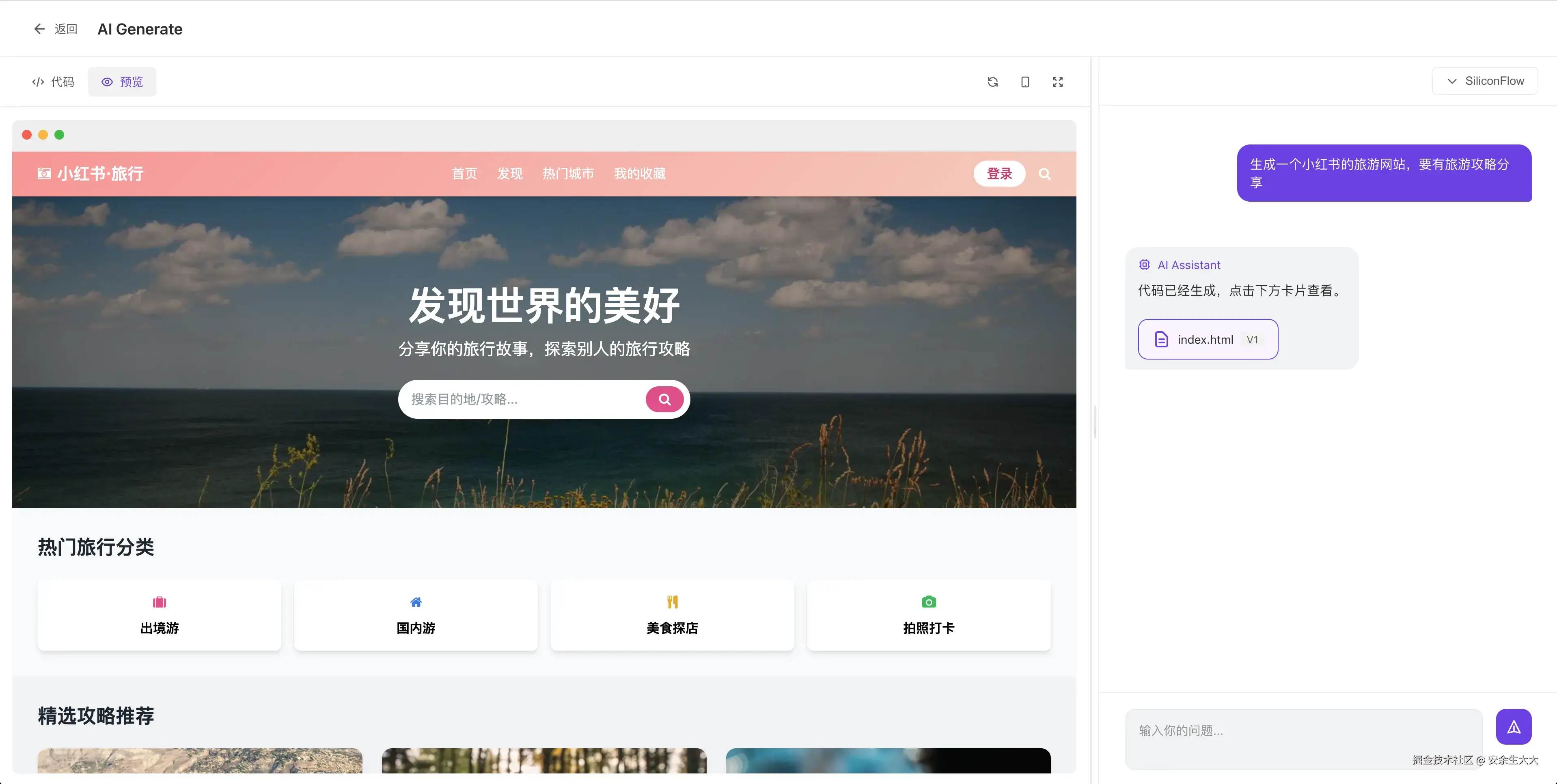Viewport: 1557px width, 784px height.
Task: Enter fullscreen preview mode
Action: coord(1058,82)
